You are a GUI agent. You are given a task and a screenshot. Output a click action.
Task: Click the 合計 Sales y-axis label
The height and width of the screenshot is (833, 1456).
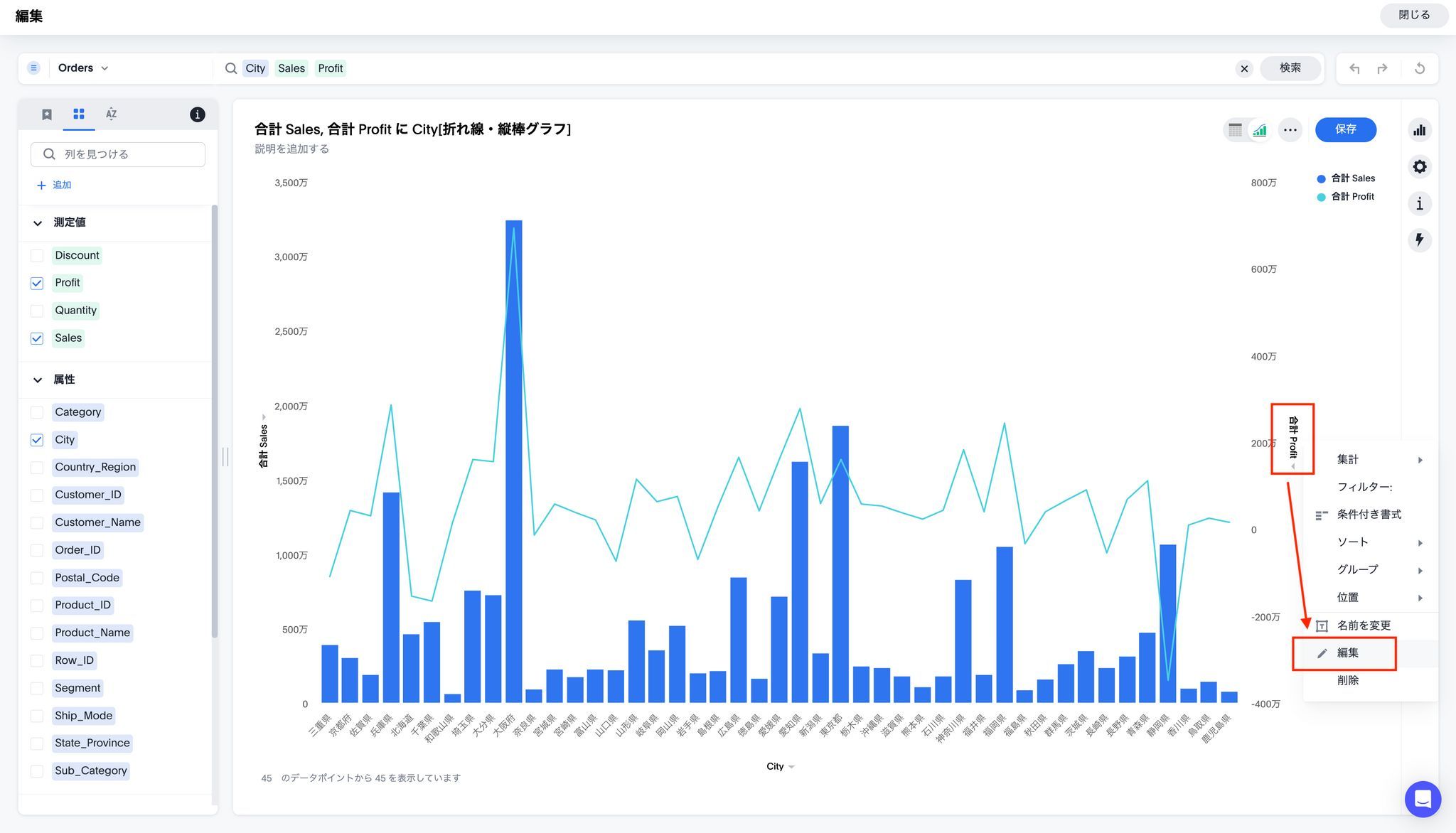point(264,446)
